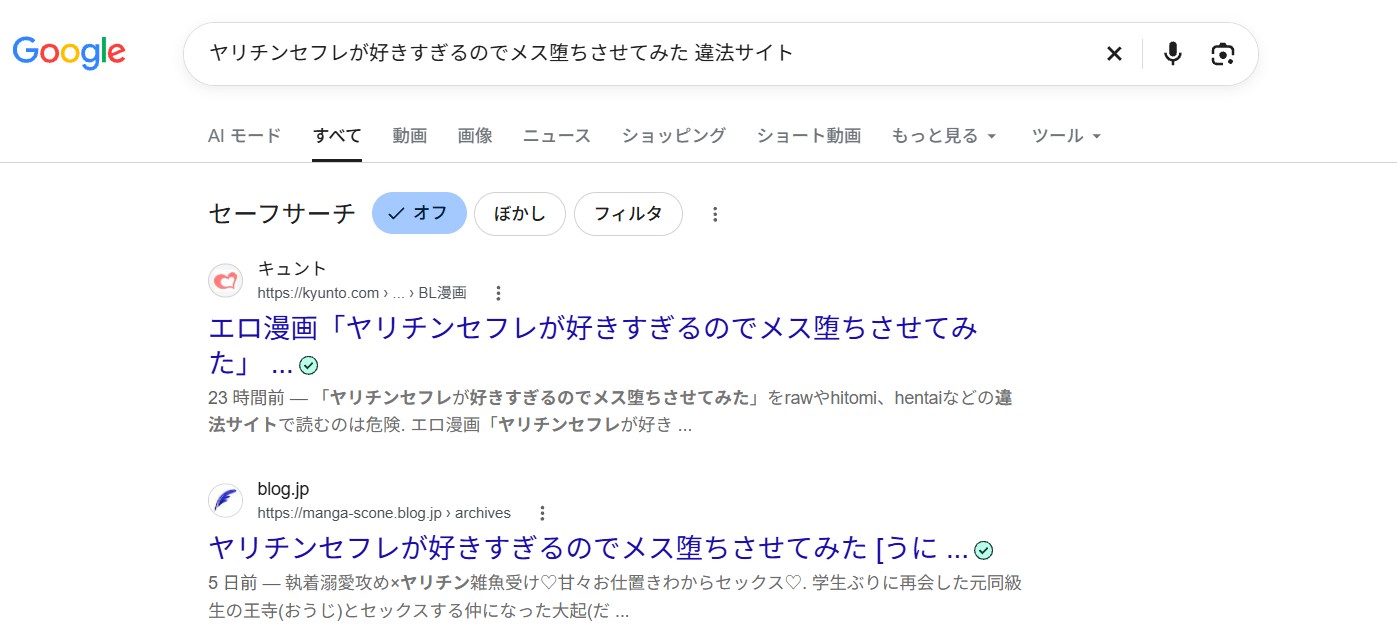1397x642 pixels.
Task: Open the first result title starting with エロ漫画
Action: coord(593,345)
